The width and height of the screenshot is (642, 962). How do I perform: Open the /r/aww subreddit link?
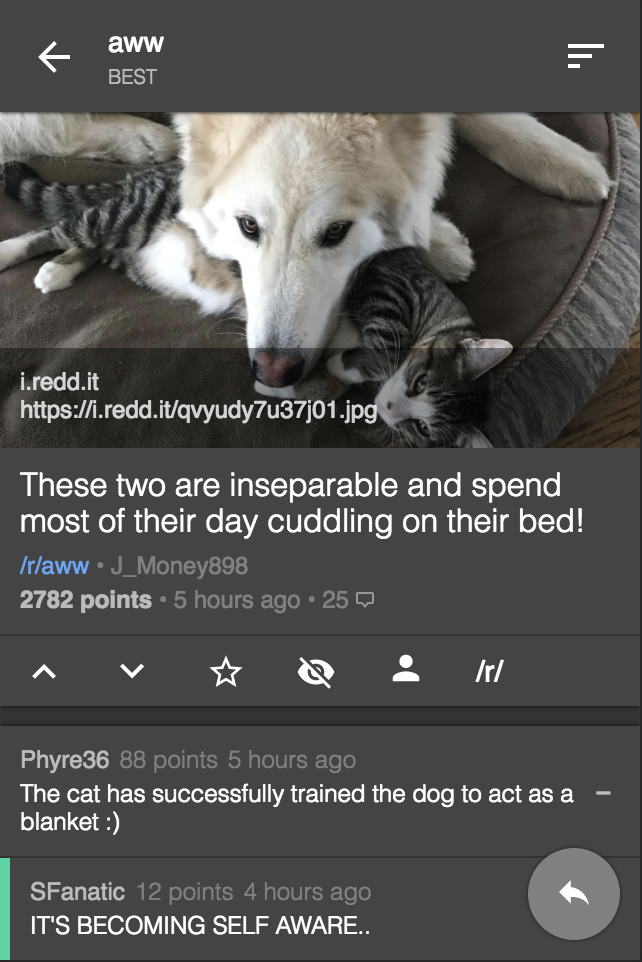point(55,565)
